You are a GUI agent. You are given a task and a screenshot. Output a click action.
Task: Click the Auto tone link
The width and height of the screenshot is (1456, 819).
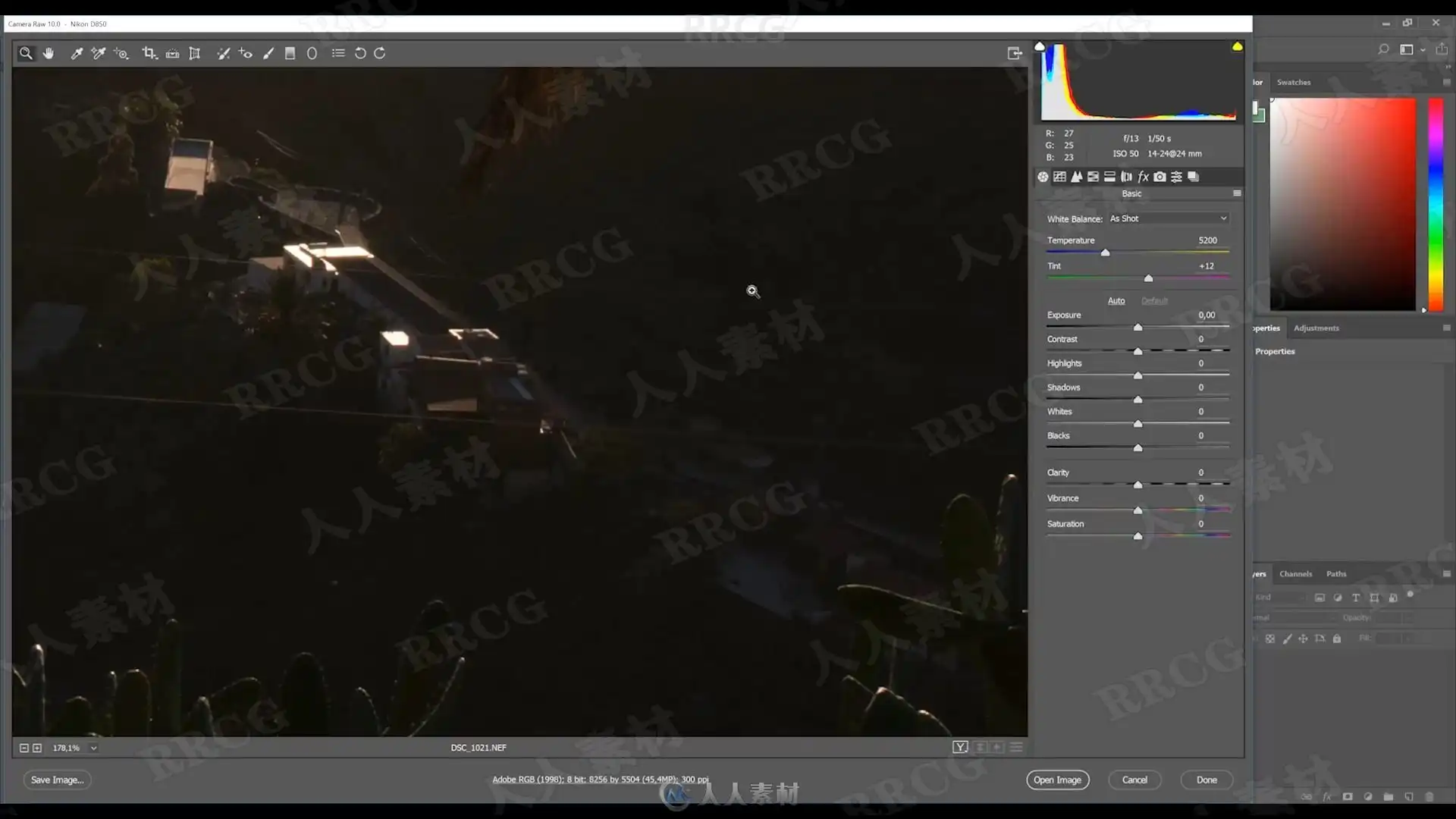click(1116, 301)
